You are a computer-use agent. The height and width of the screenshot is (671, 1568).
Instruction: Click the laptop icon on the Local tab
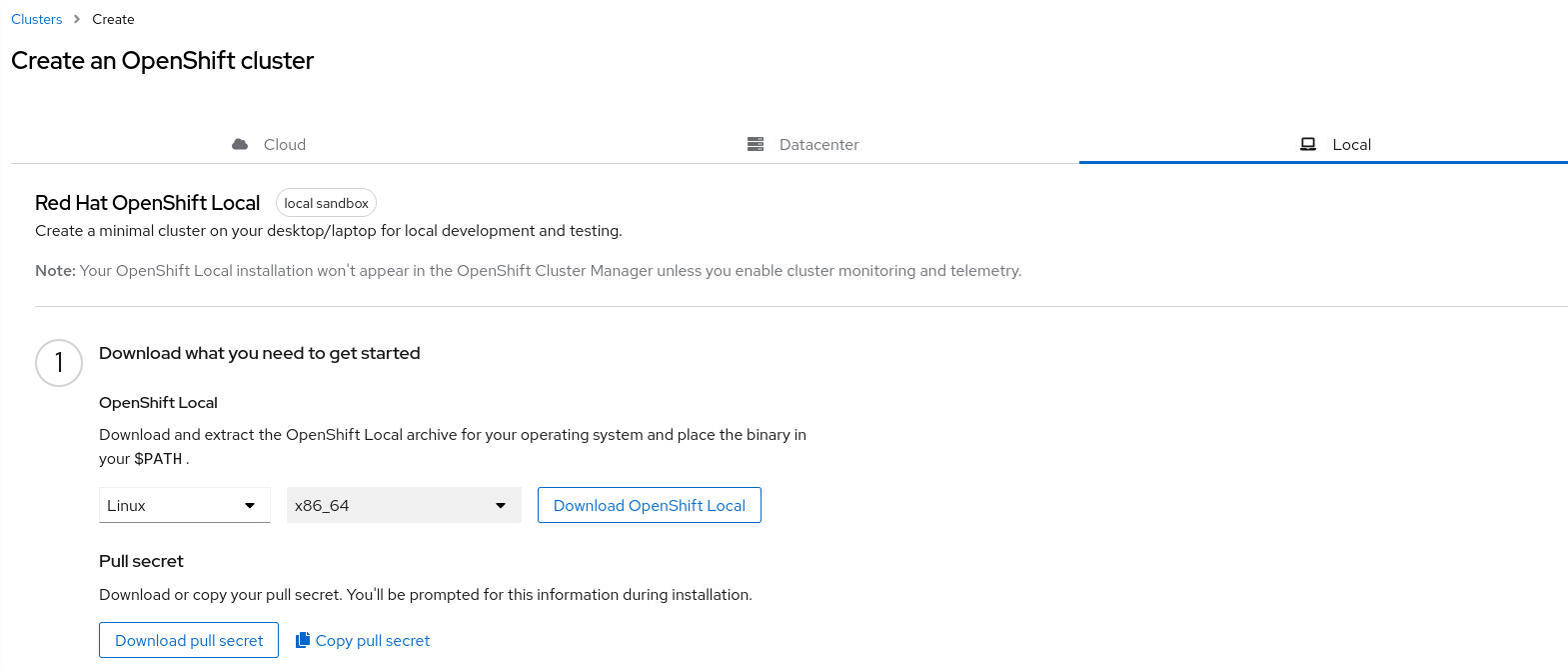1307,144
